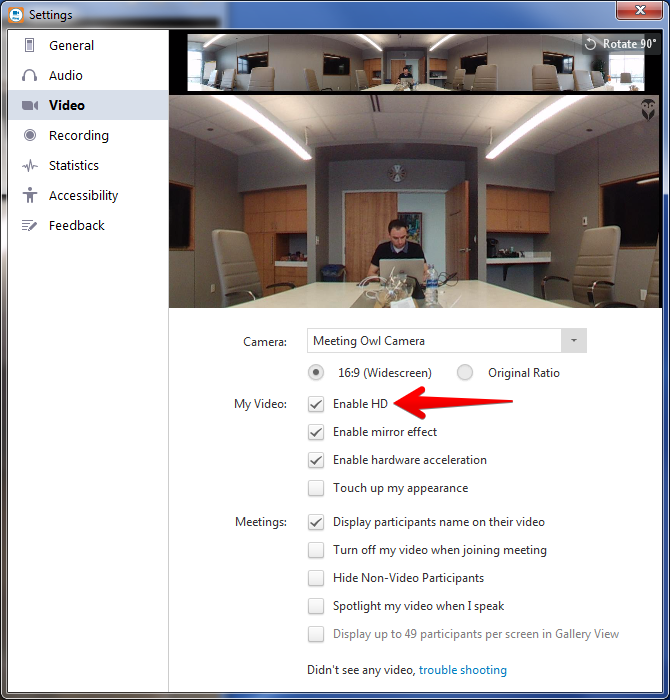The image size is (670, 700).
Task: Toggle Enable mirror effect checkbox
Action: tap(316, 432)
